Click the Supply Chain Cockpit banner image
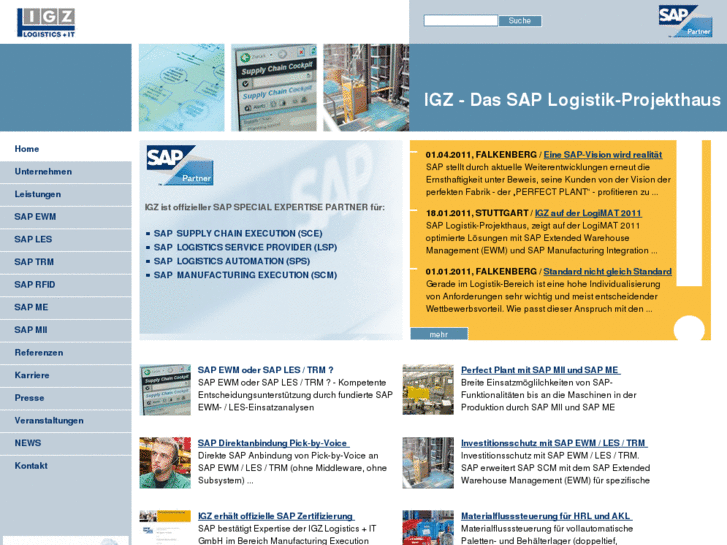Screen dimensions: 727x545 (x=274, y=88)
